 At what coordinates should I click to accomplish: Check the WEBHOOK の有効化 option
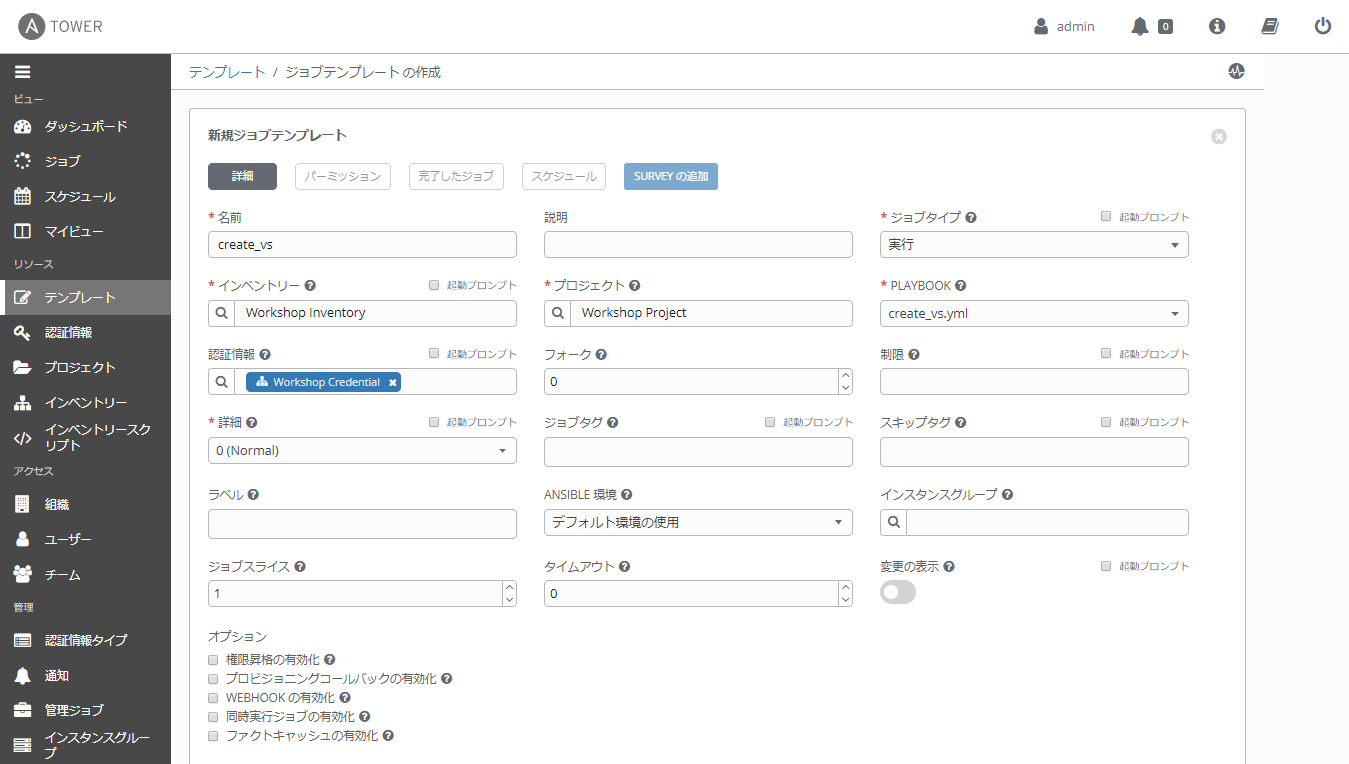pos(213,698)
